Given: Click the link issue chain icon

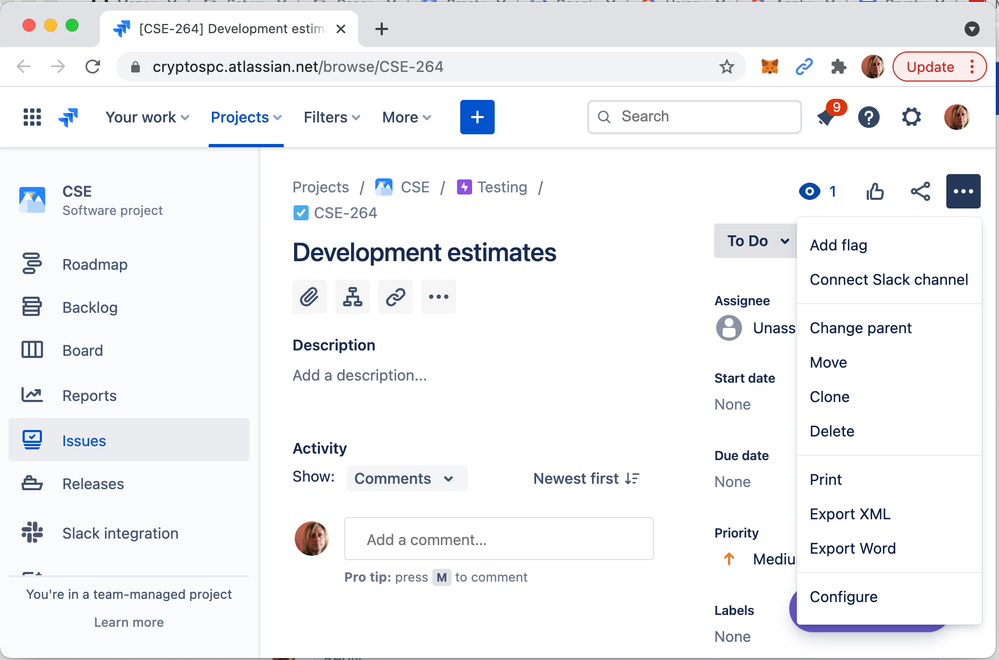Looking at the screenshot, I should [x=396, y=297].
